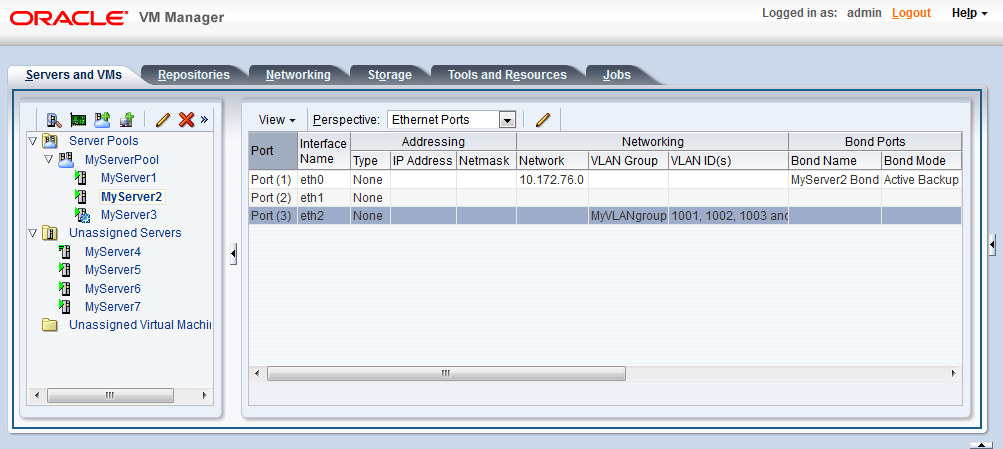This screenshot has height=449, width=1003.
Task: Click the navigation tree scrollbar right arrow
Action: (x=204, y=395)
